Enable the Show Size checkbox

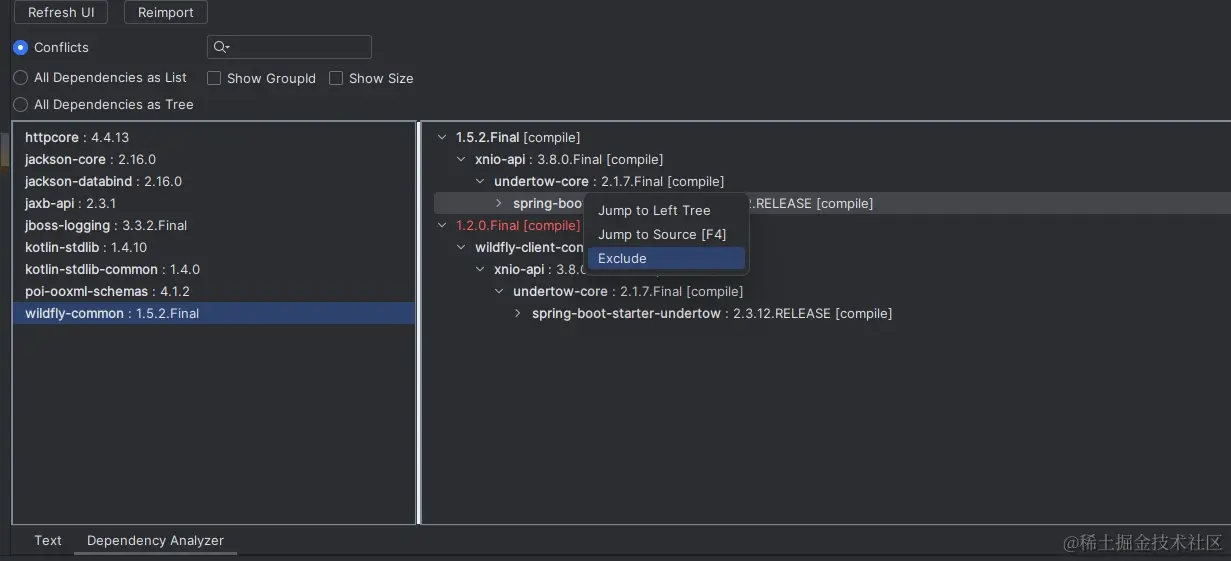click(336, 78)
